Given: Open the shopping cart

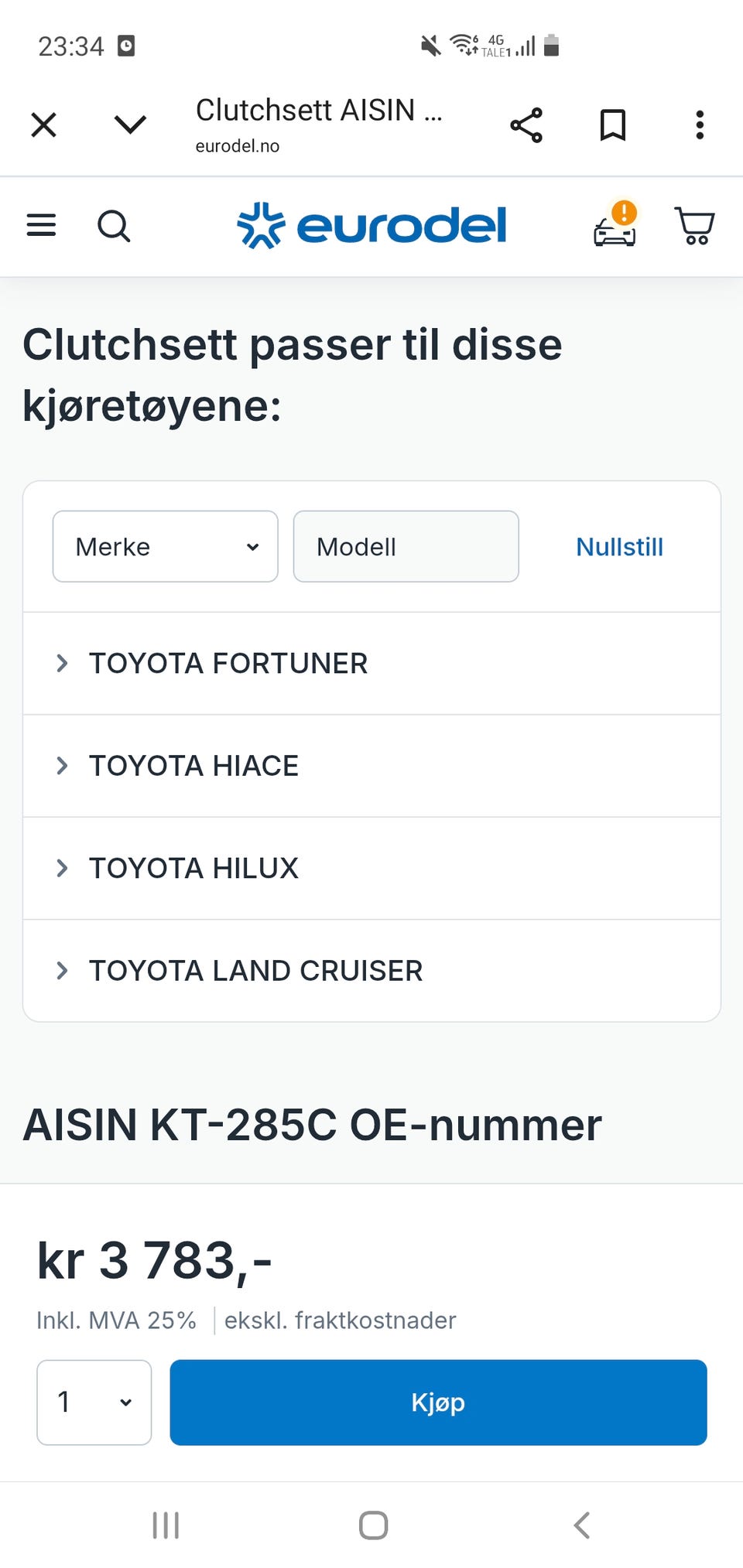Looking at the screenshot, I should 694,226.
